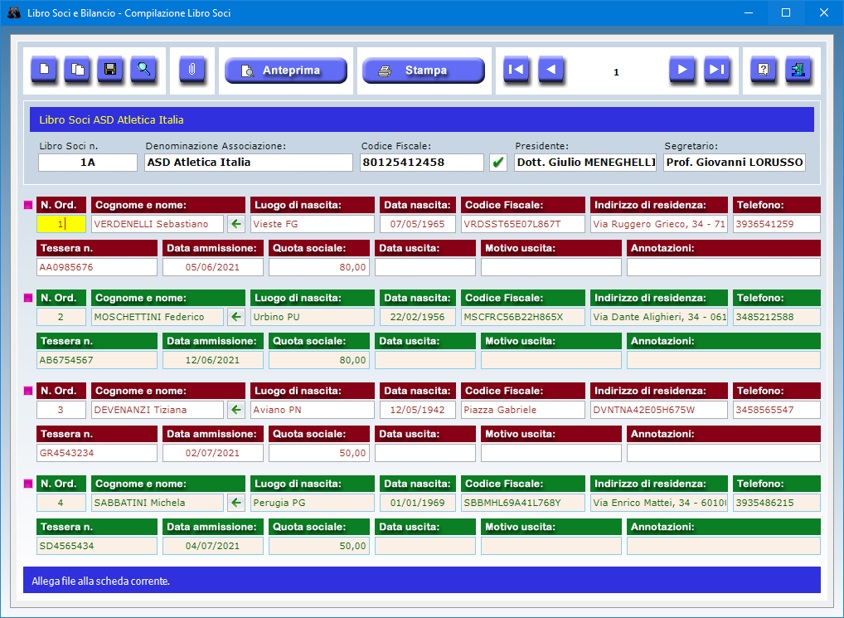Click arrow button beside VERDENELLI Sebastiano
This screenshot has height=618, width=844.
(236, 224)
